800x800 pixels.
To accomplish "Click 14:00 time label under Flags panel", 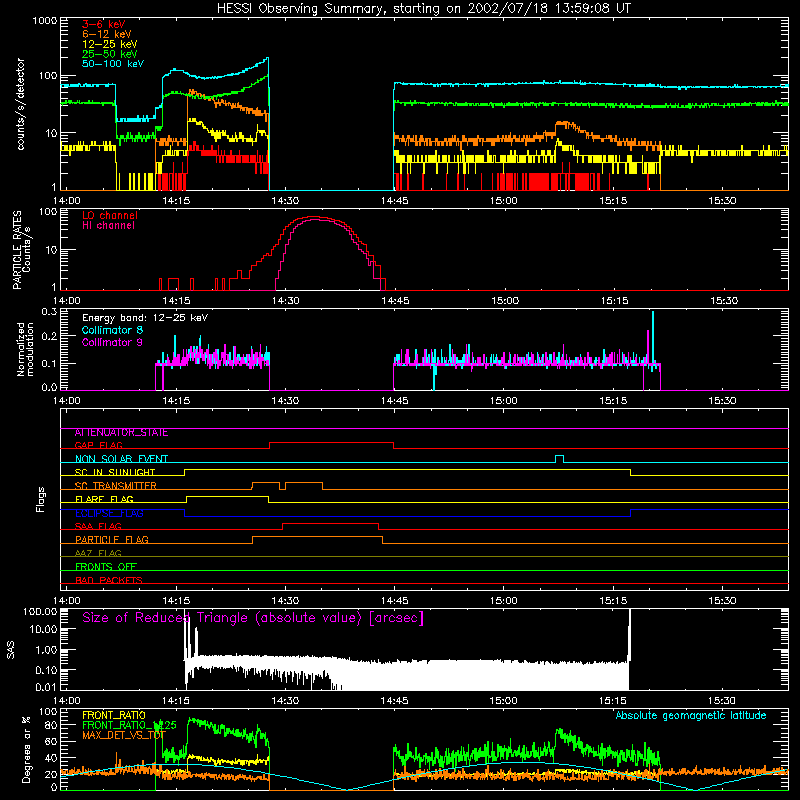I will [x=67, y=601].
